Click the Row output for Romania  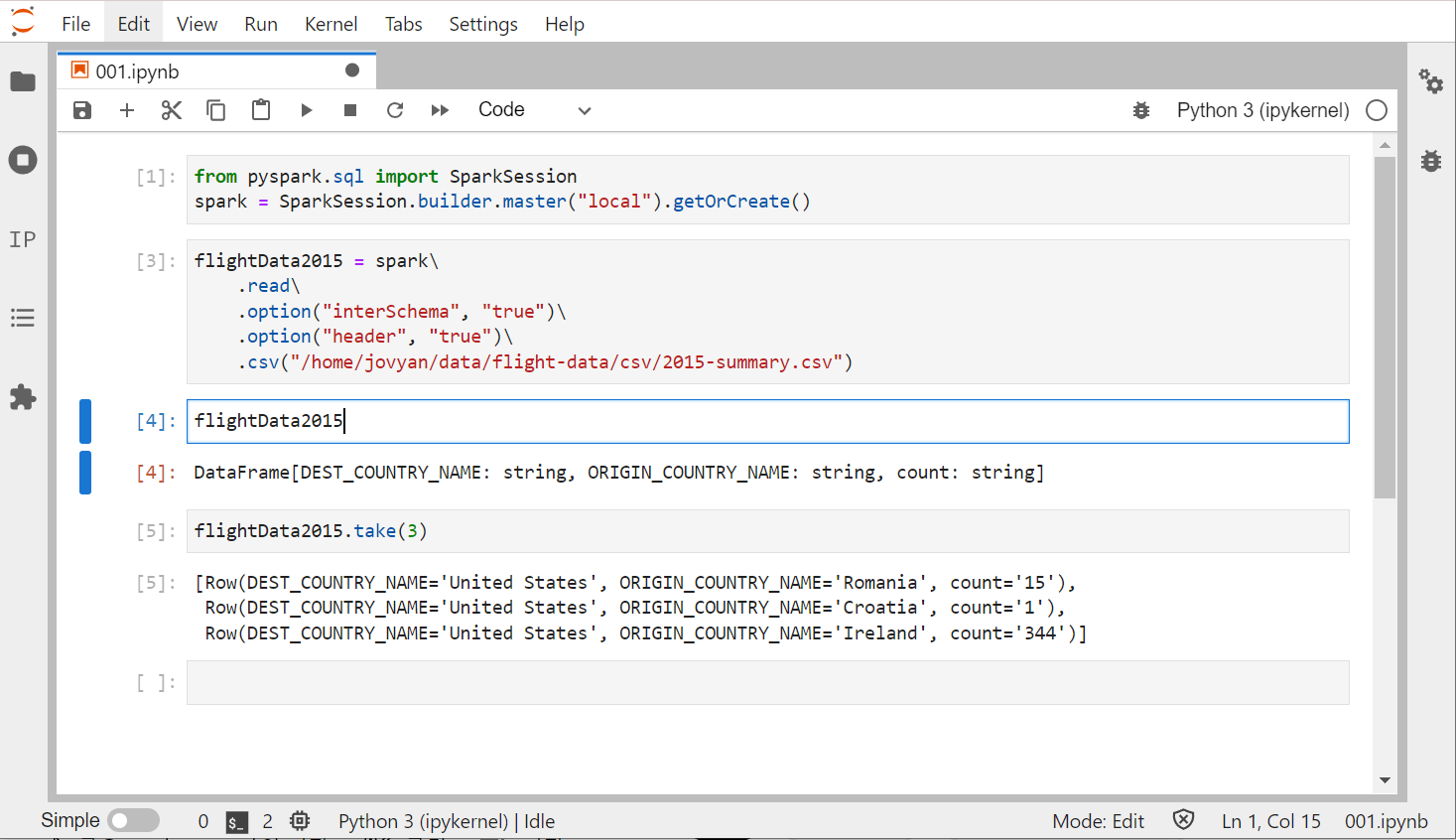635,583
